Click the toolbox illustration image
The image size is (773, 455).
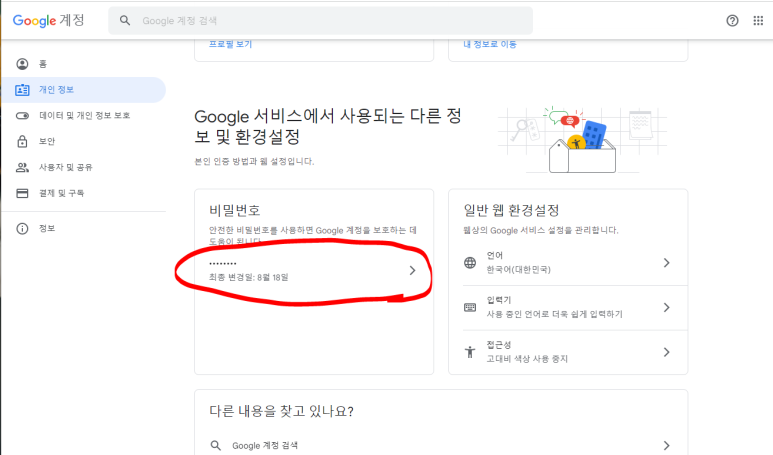tap(583, 140)
